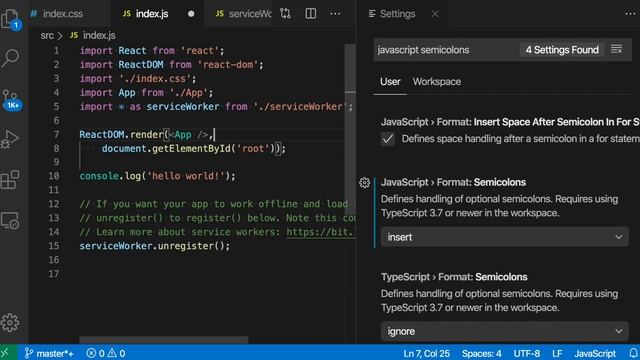Show errors and warnings in status bar

tap(106, 353)
